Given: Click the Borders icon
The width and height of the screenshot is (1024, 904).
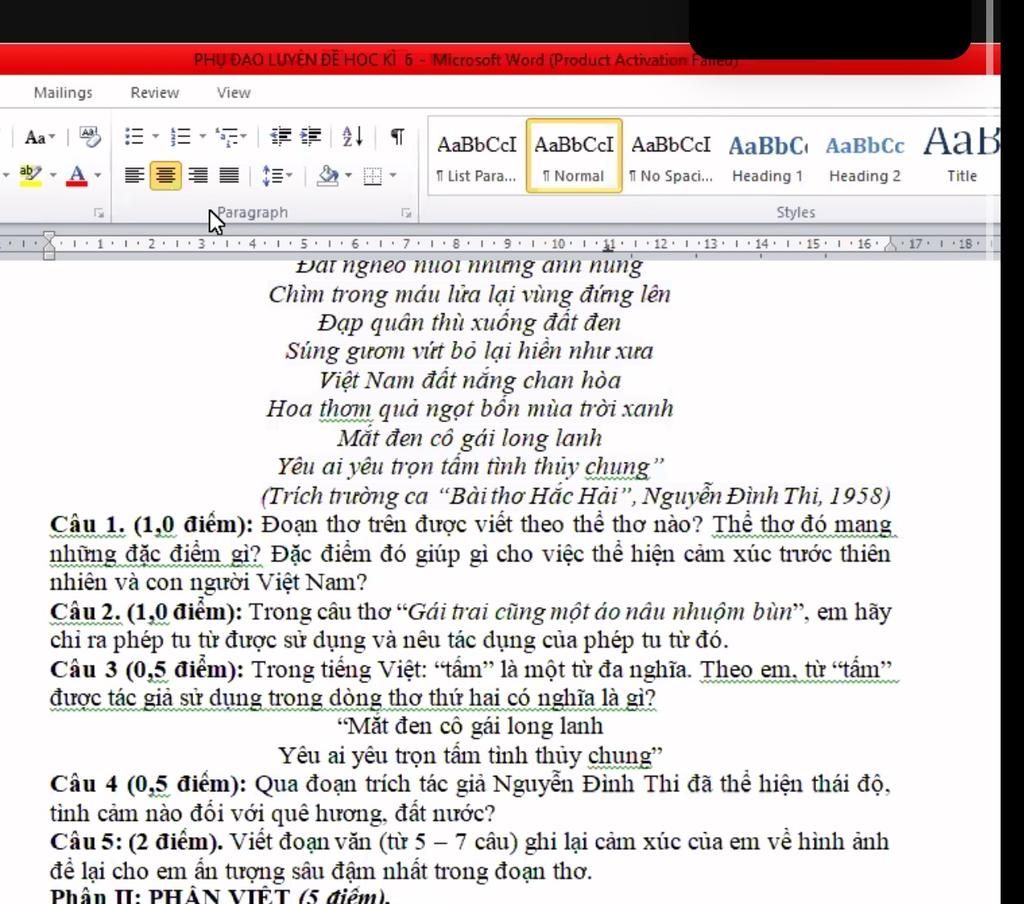Looking at the screenshot, I should (x=373, y=176).
